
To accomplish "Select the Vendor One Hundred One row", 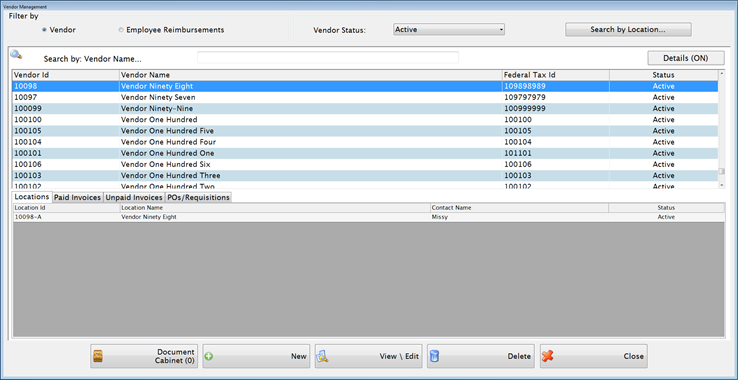I will click(x=365, y=154).
